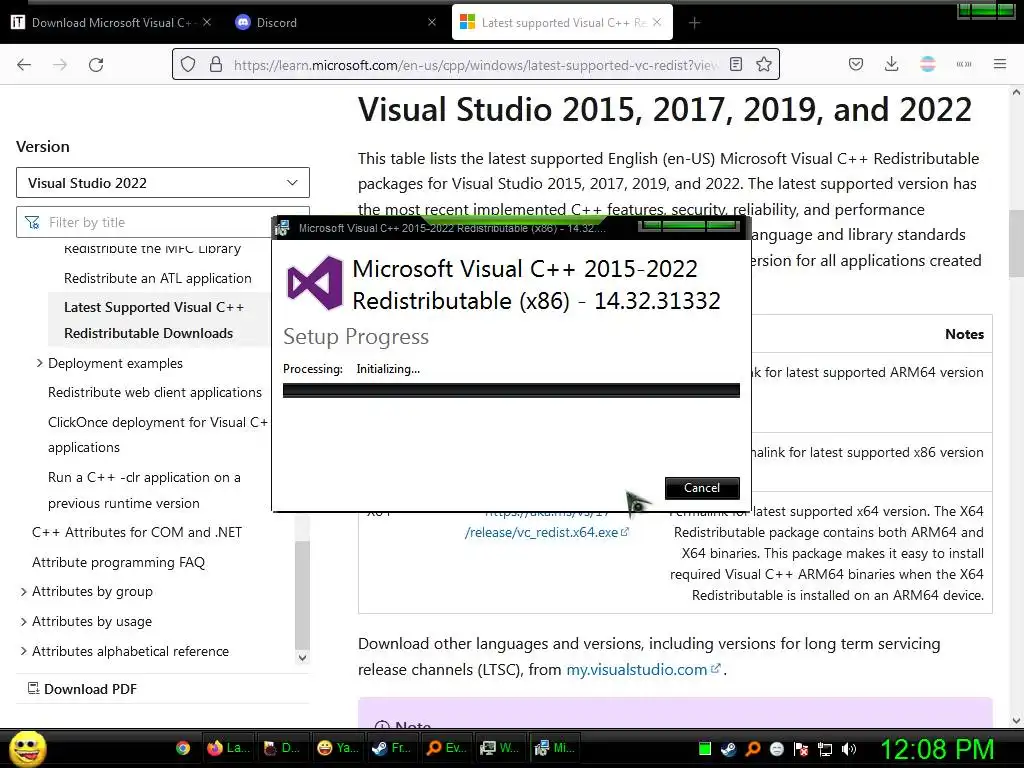1024x768 pixels.
Task: Toggle reader view icon in address bar
Action: coord(736,64)
